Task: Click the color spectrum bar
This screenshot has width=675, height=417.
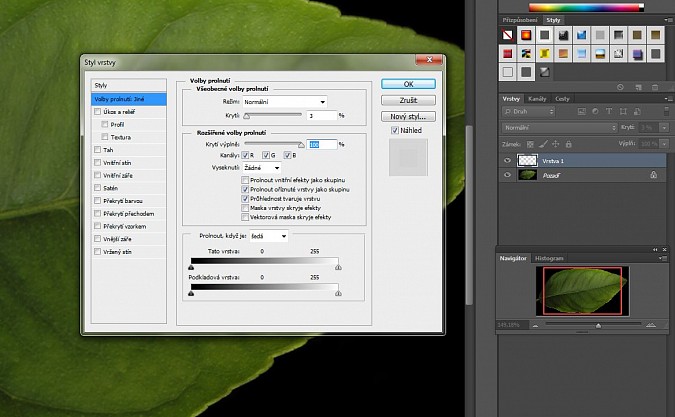Action: coord(586,7)
